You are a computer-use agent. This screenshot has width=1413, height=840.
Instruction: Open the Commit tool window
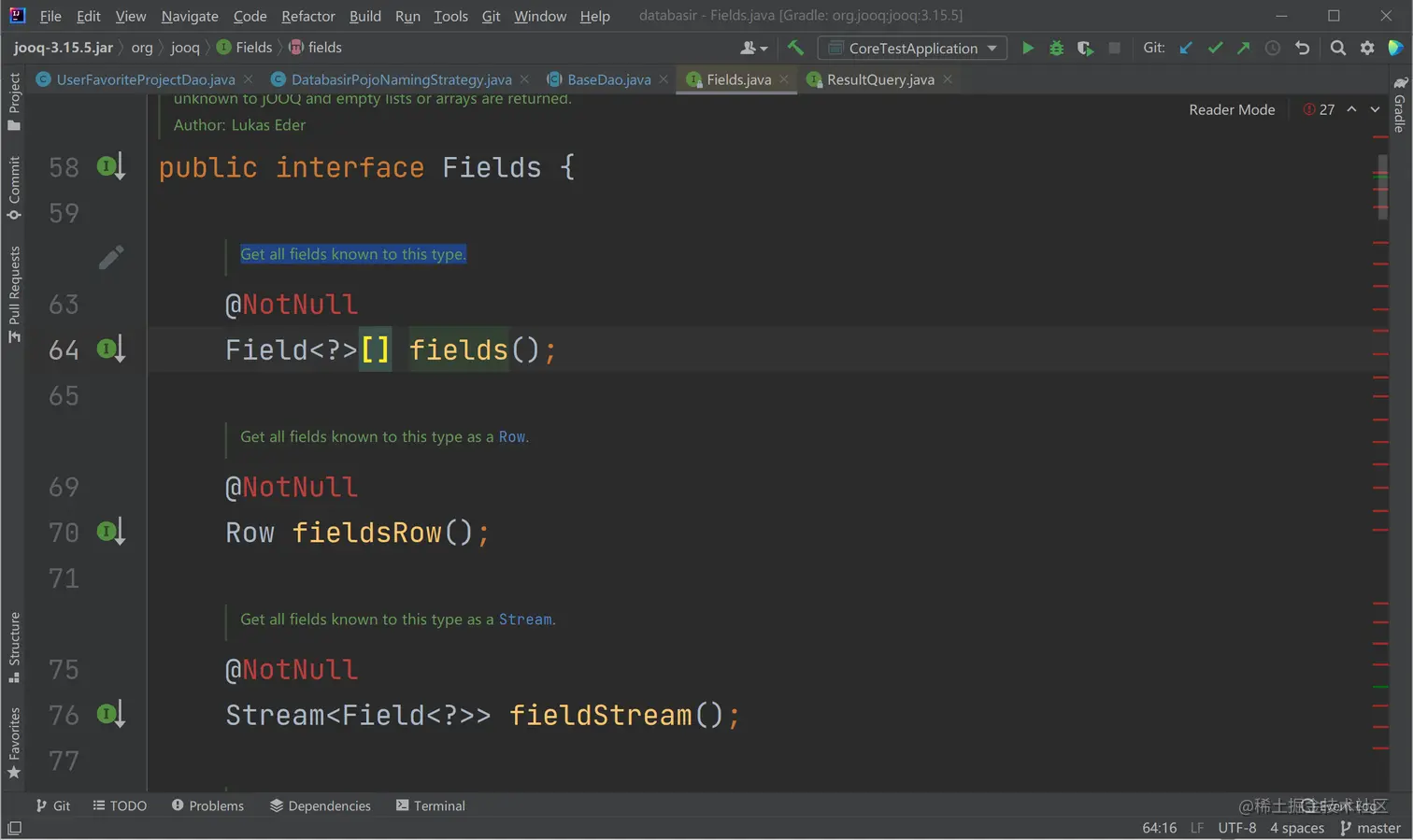point(14,188)
